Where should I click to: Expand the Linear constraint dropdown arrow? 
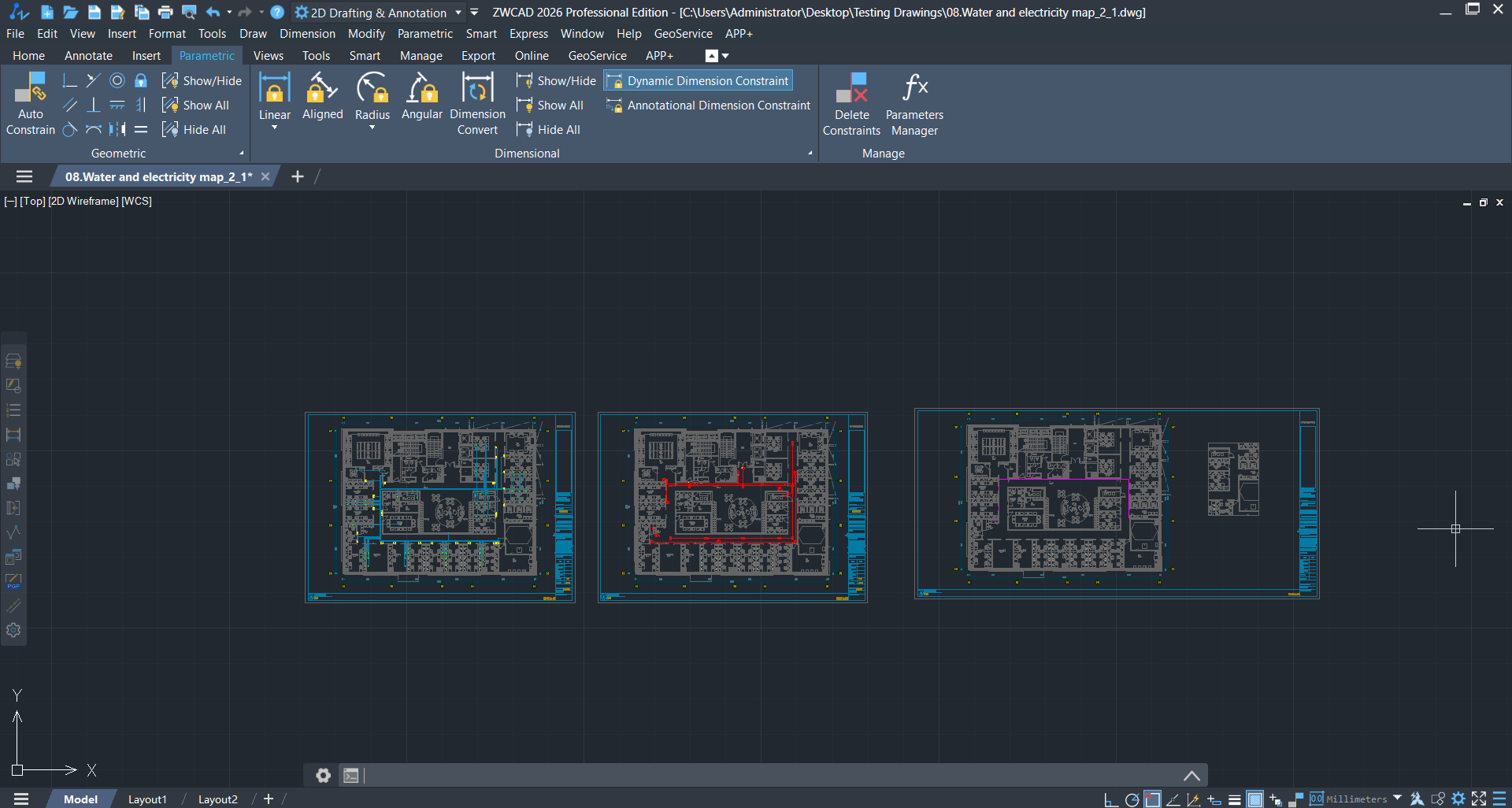pyautogui.click(x=275, y=128)
